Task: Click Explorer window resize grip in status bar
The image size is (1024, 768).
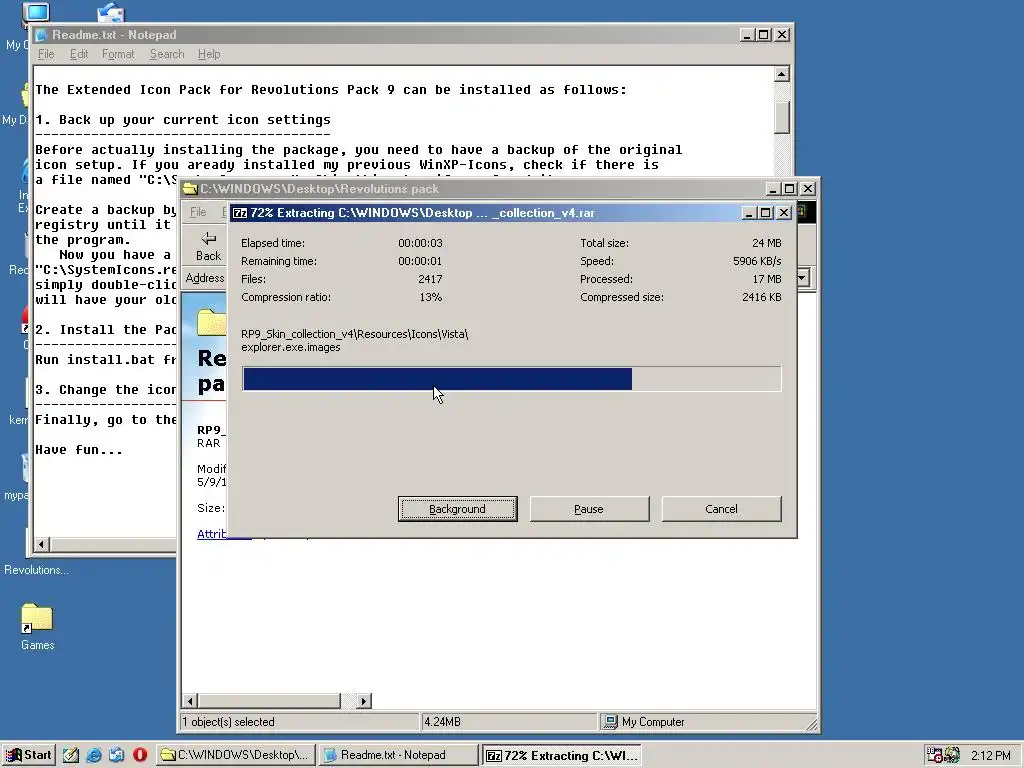Action: pos(811,724)
